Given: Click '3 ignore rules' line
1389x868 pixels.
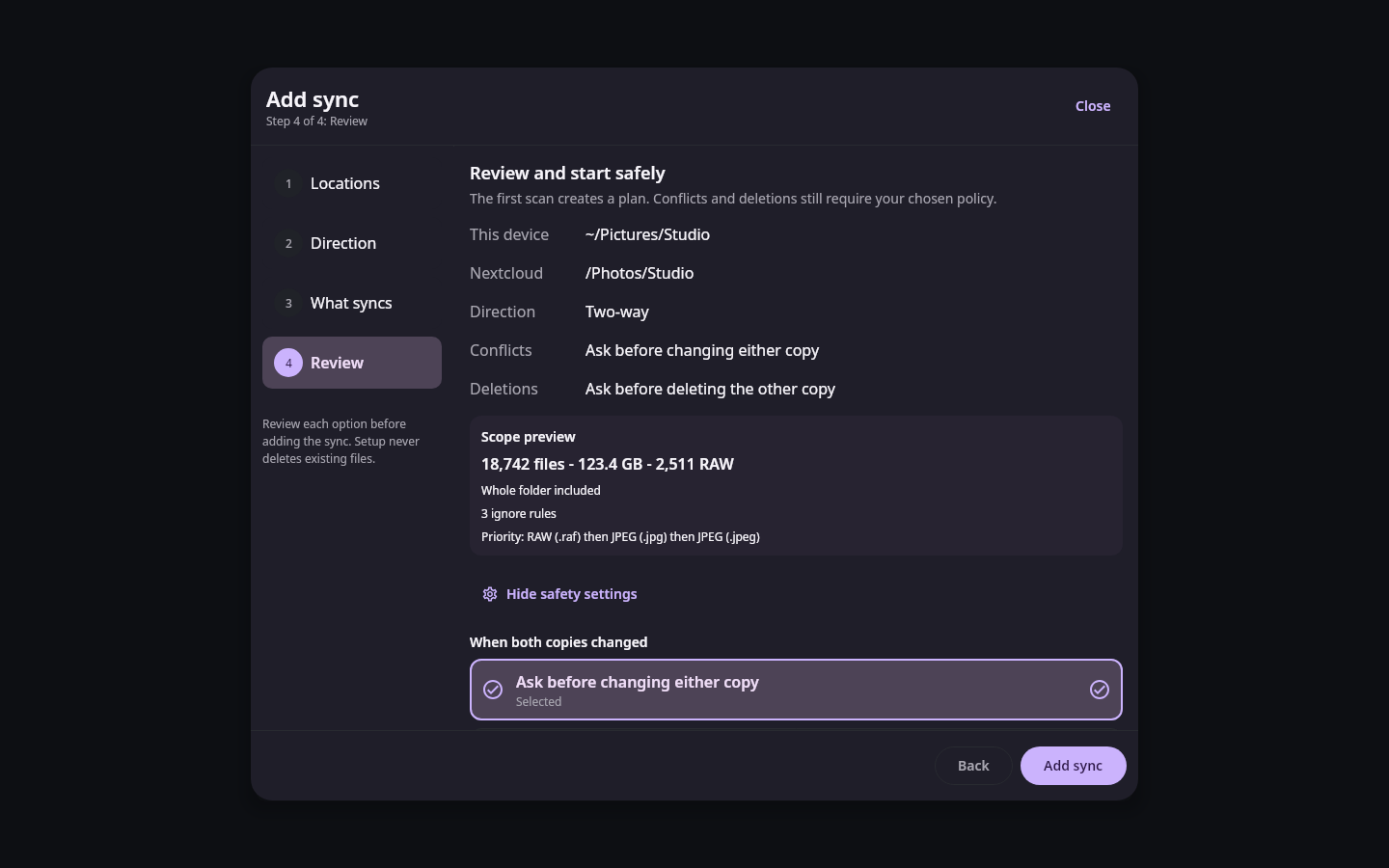Looking at the screenshot, I should [x=519, y=513].
